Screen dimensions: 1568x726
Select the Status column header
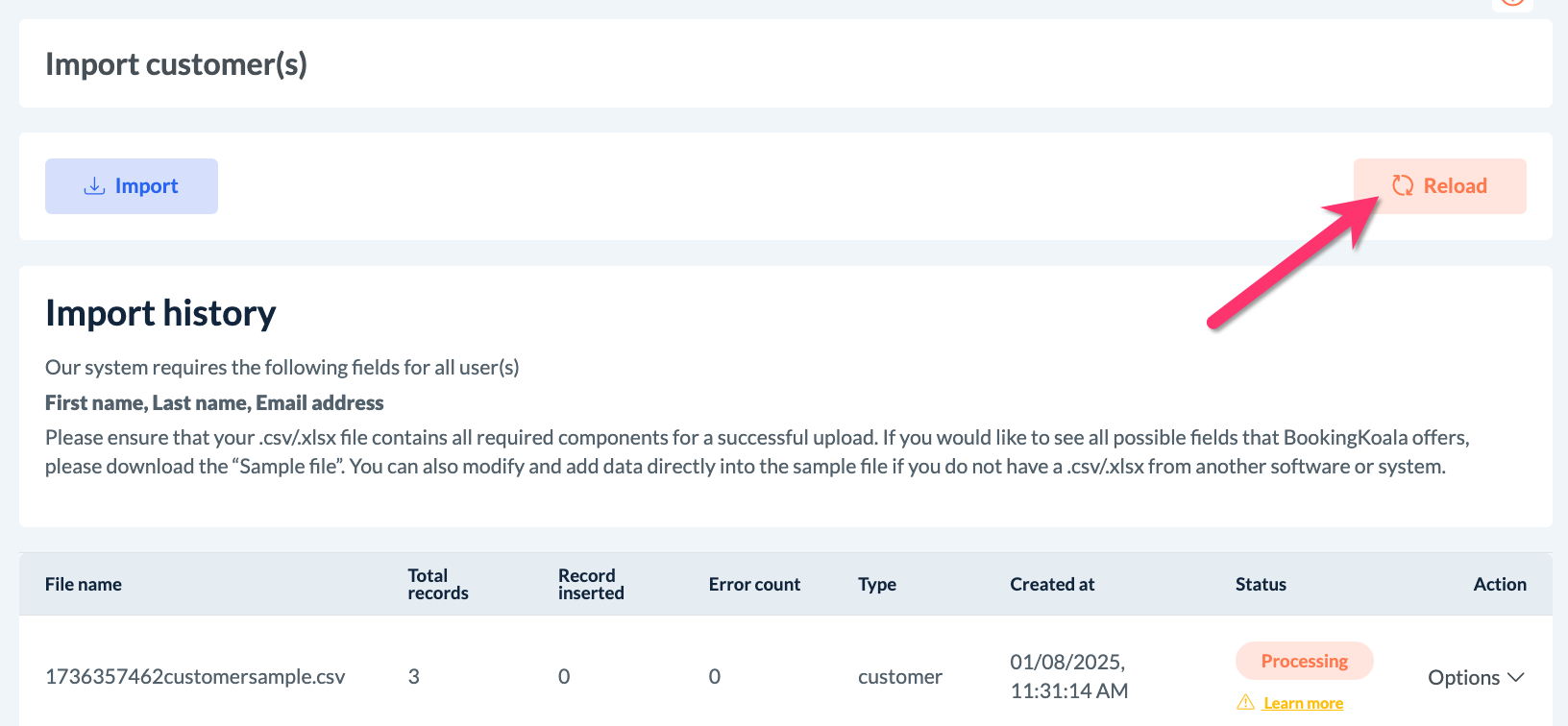coord(1261,584)
